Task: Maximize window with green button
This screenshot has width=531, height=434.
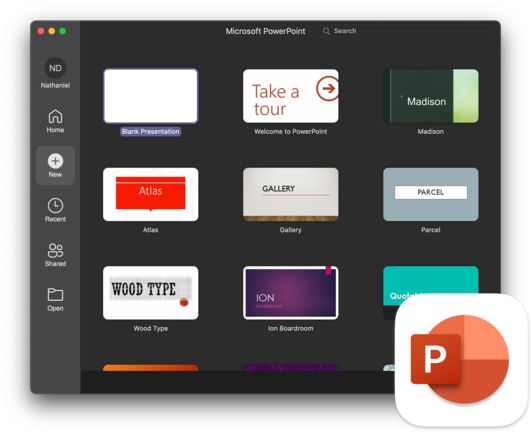Action: [62, 31]
